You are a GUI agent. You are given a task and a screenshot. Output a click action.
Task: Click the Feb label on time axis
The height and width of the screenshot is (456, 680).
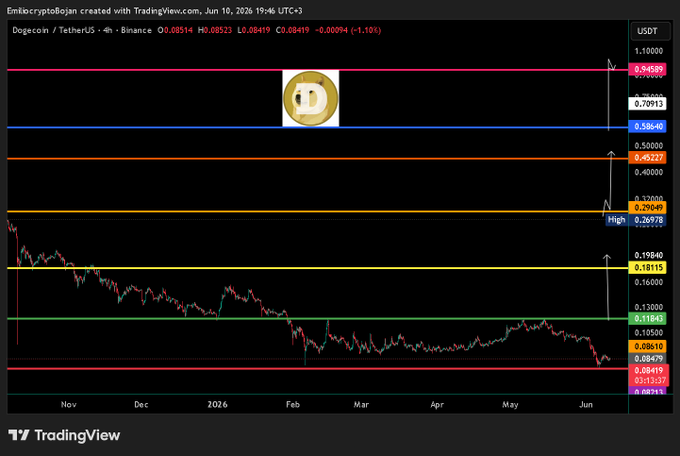pos(293,404)
